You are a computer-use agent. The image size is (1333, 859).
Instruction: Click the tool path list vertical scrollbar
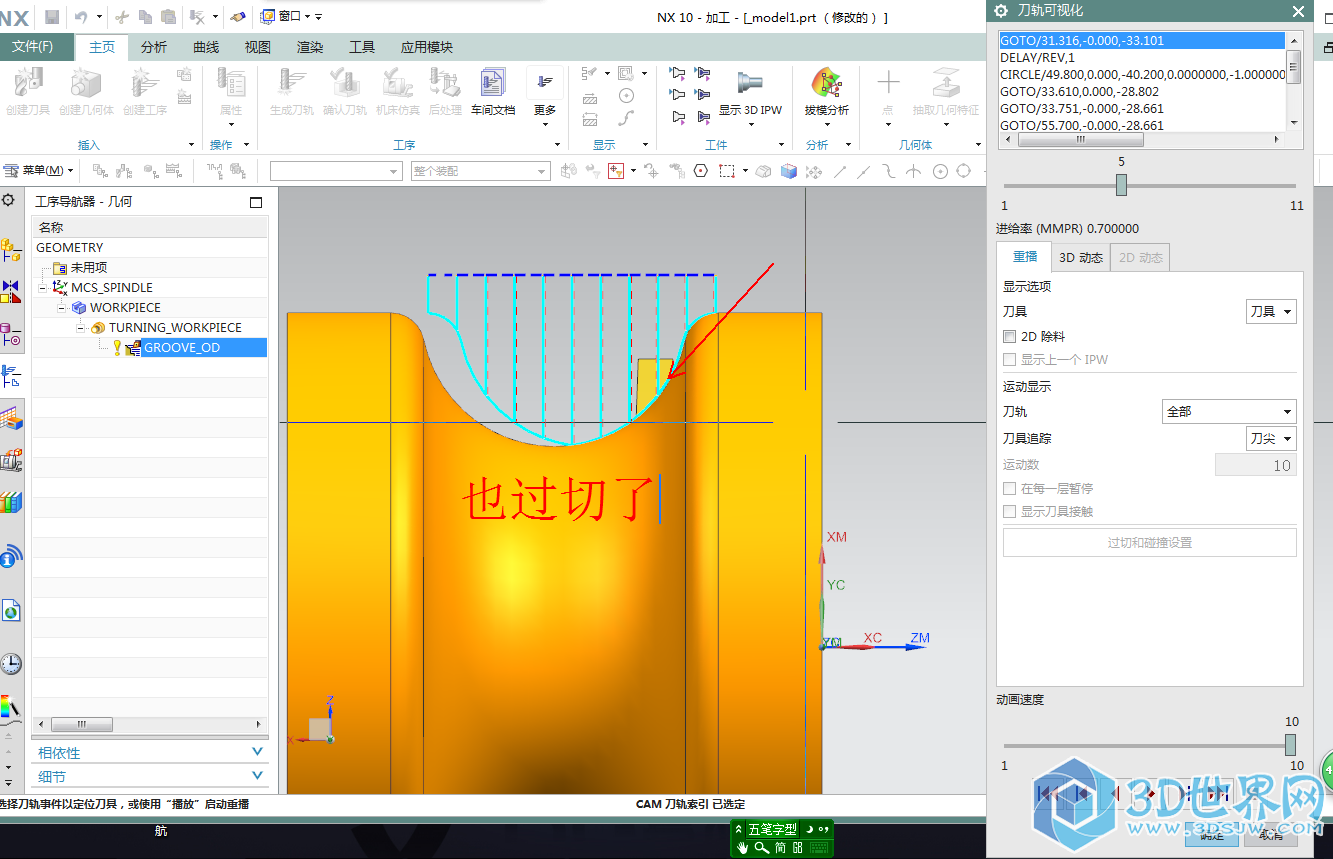pos(1293,80)
